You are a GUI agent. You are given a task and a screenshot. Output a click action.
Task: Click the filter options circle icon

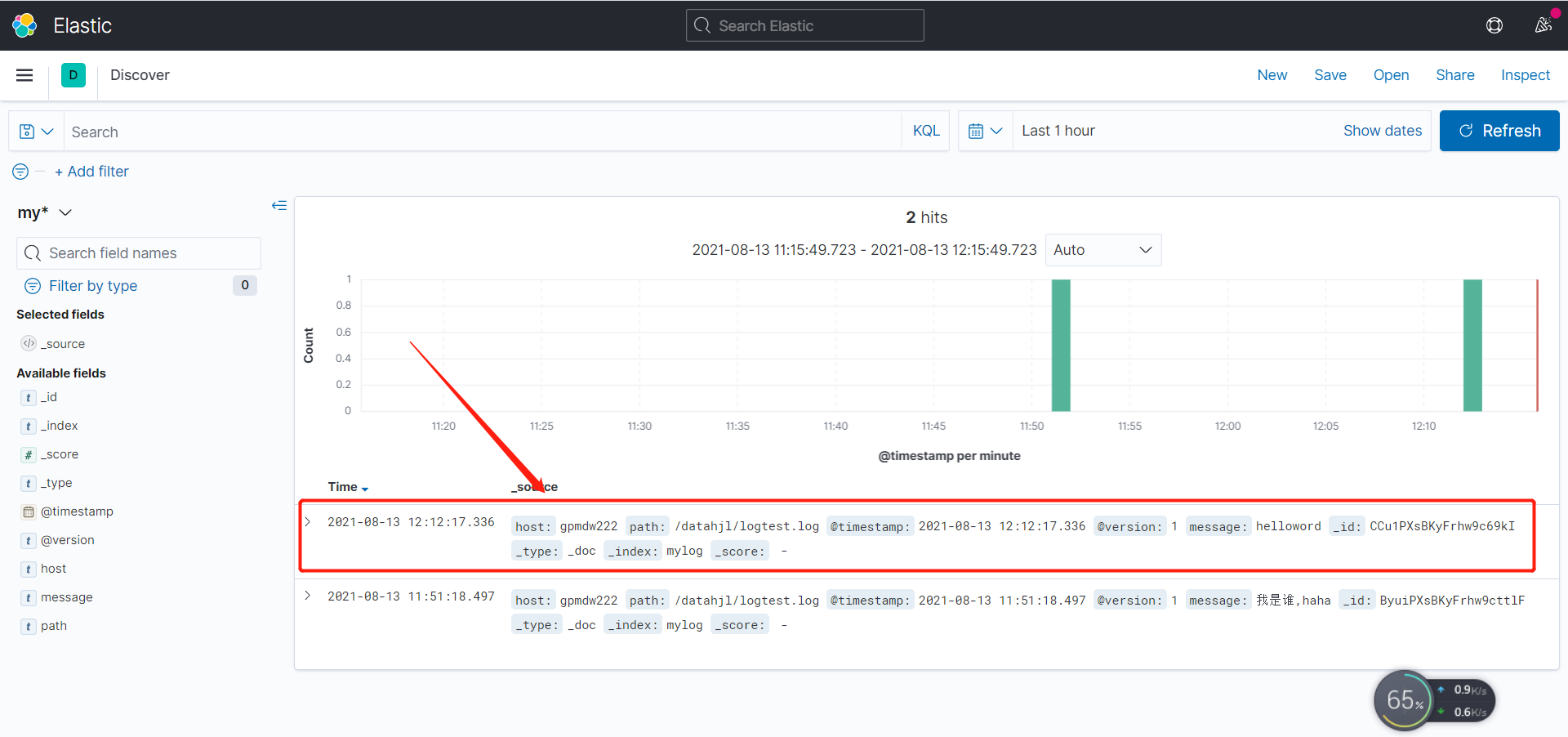point(20,172)
